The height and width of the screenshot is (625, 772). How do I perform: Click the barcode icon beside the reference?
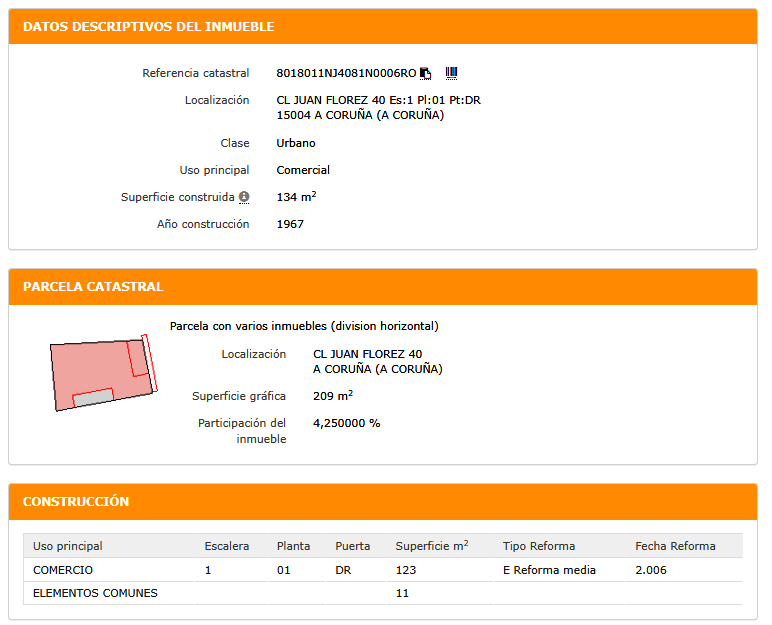coord(451,73)
